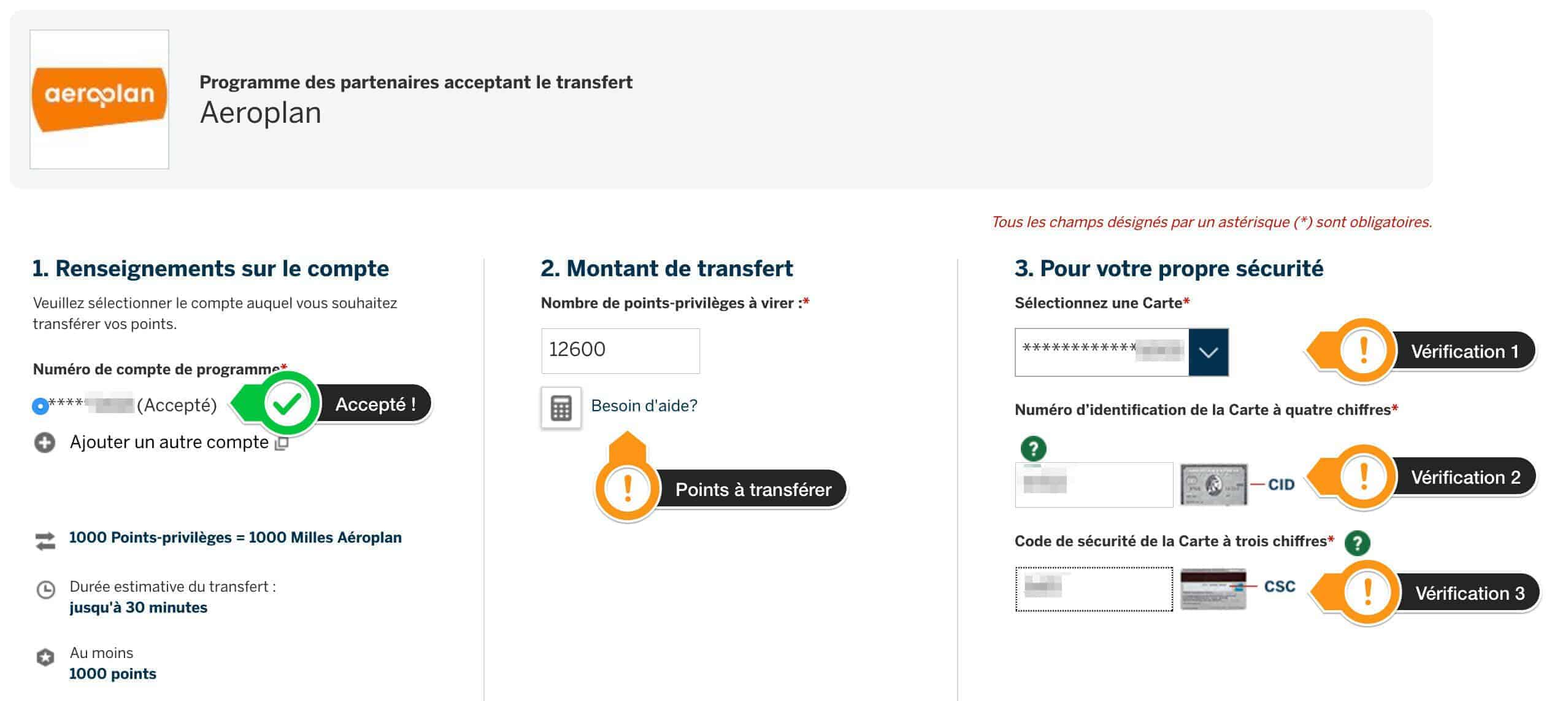This screenshot has height=701, width=1568.
Task: Click help icon for three-digit security code
Action: point(1357,543)
